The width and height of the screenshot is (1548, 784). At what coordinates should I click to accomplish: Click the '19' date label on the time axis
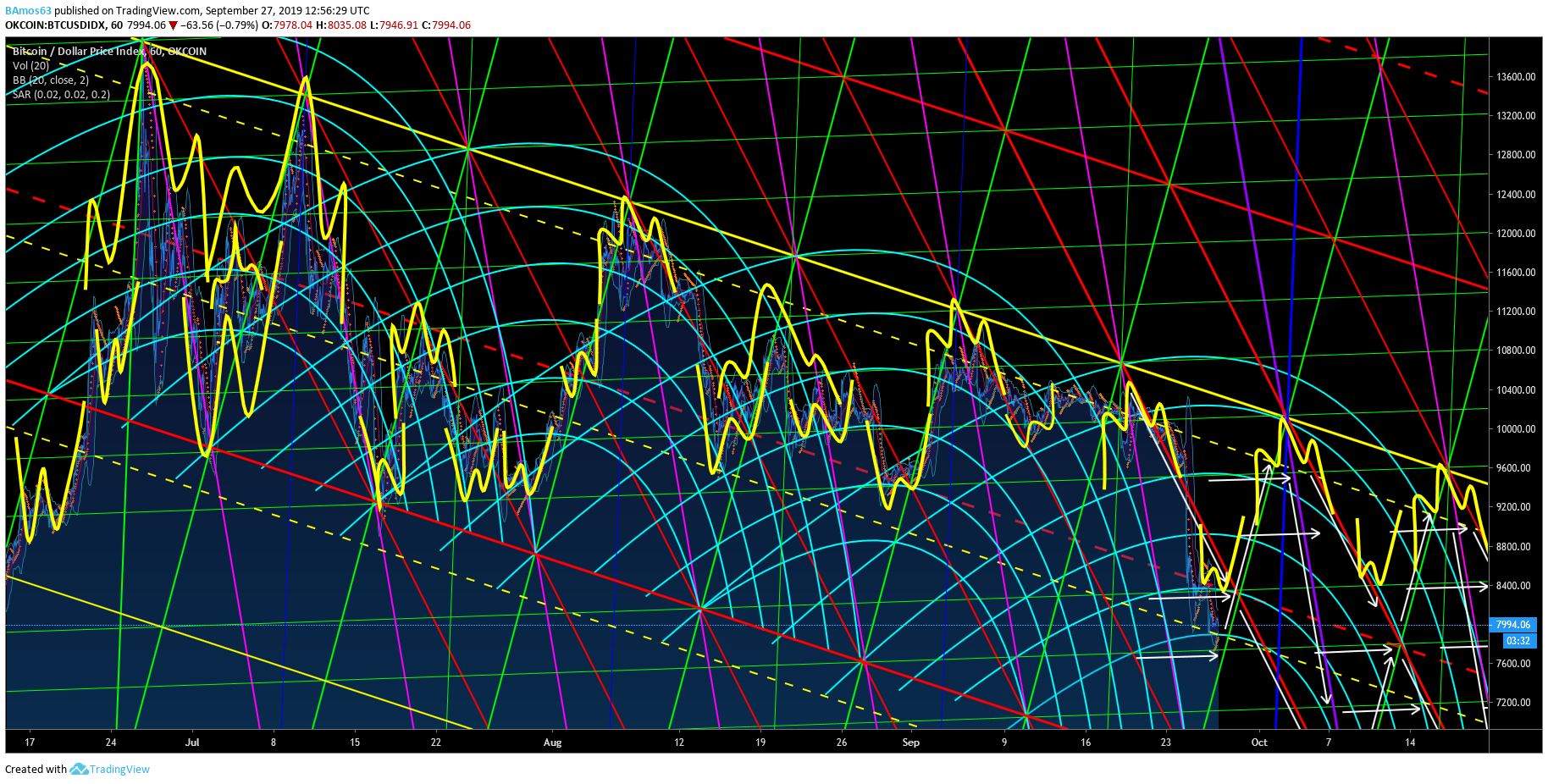[x=760, y=743]
